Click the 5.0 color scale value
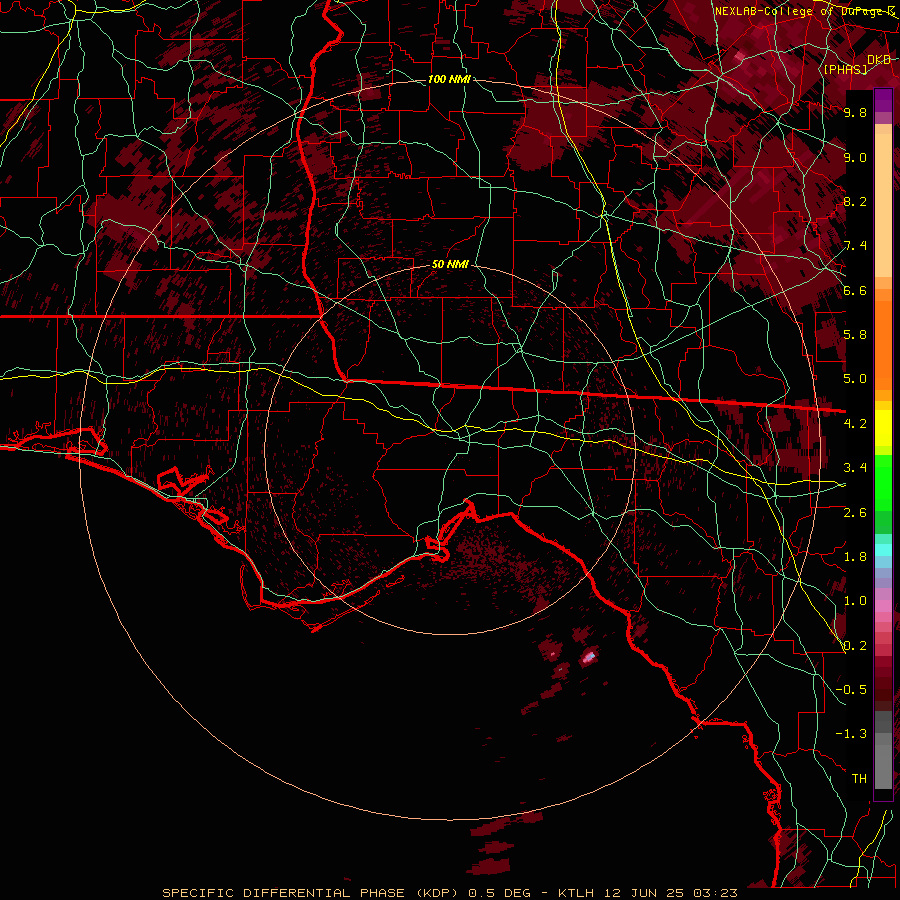Image resolution: width=900 pixels, height=900 pixels. [855, 379]
